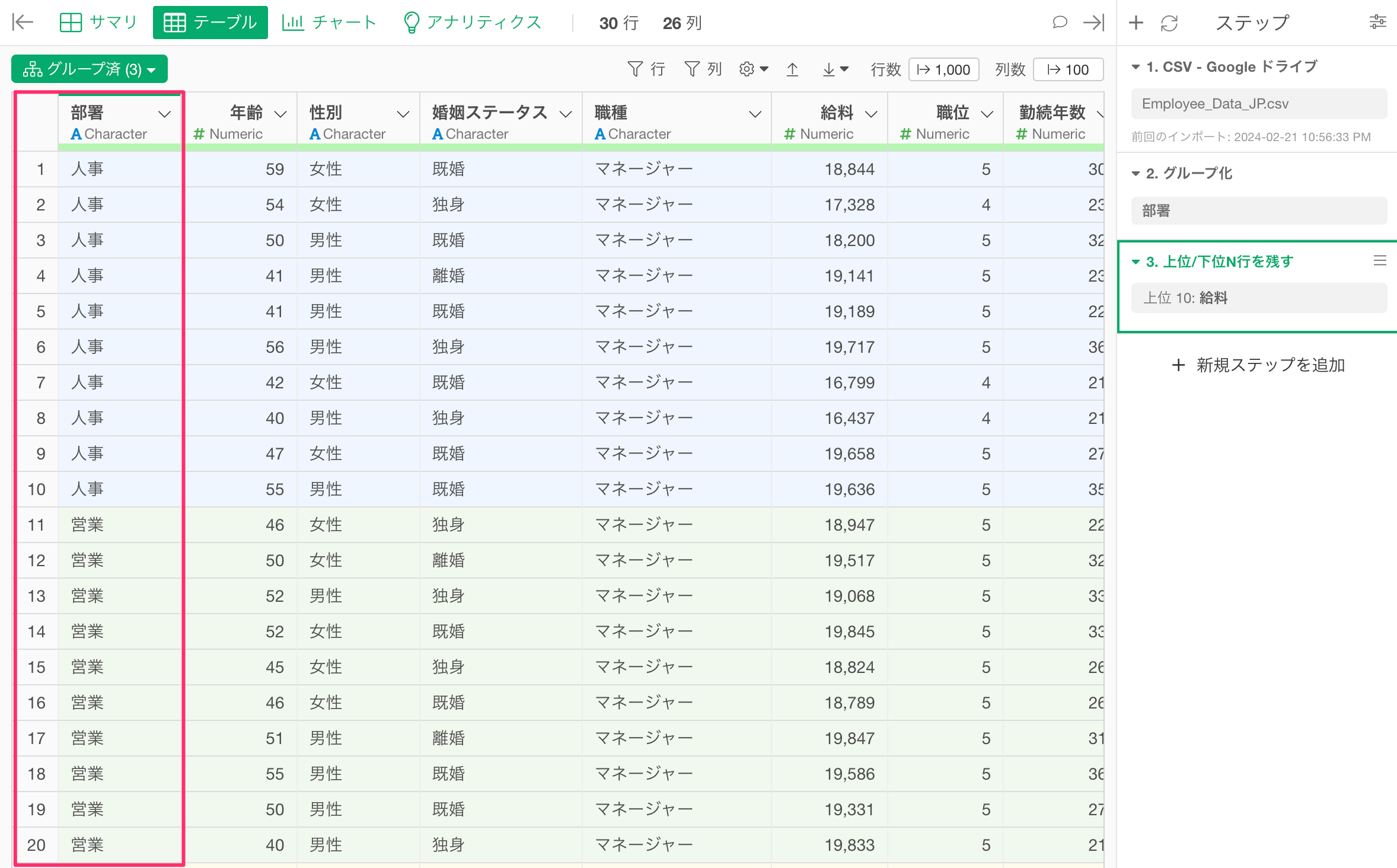
Task: Click the 部署 column header
Action: [119, 123]
